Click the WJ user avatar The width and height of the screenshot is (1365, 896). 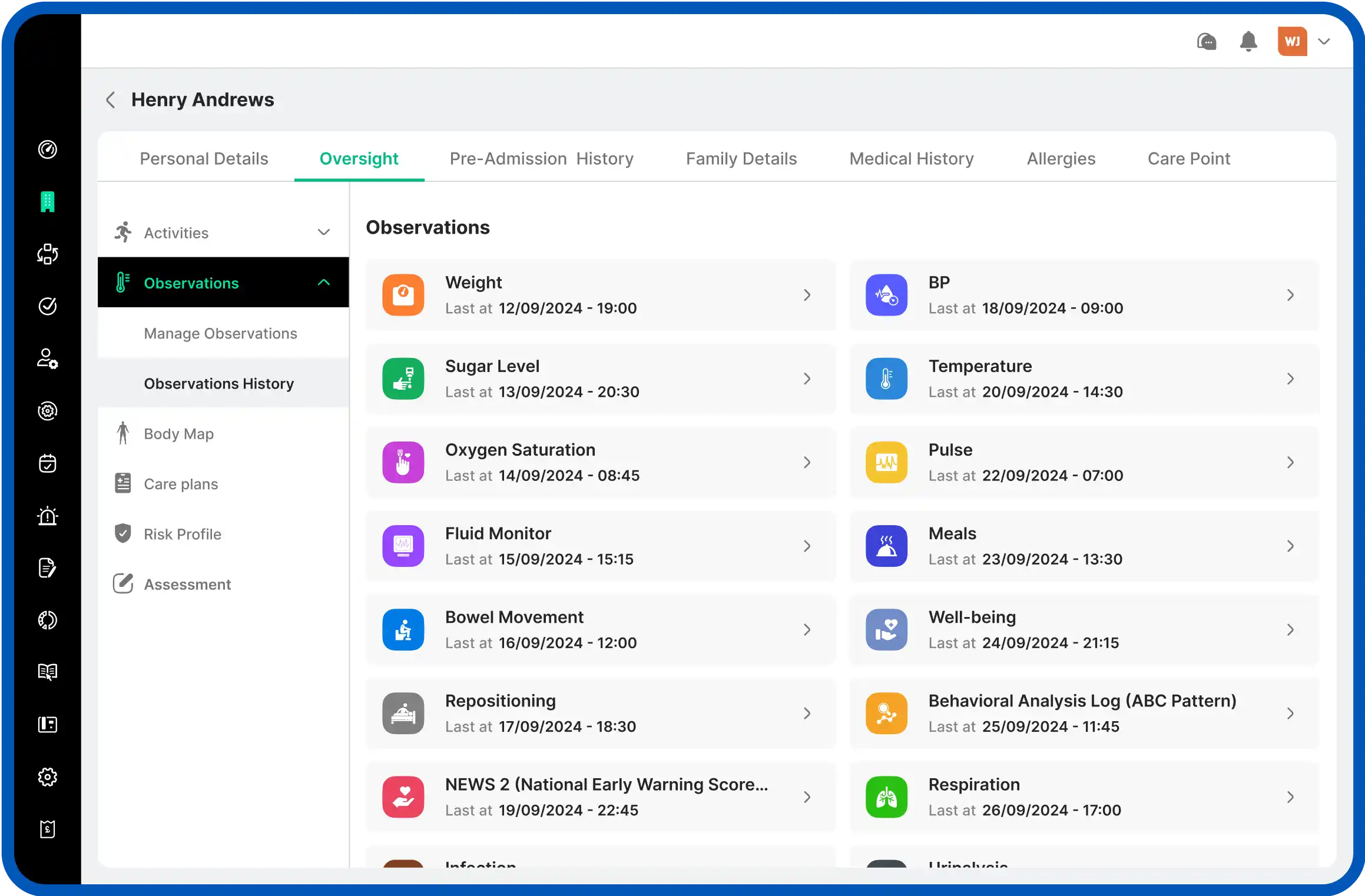click(x=1293, y=41)
